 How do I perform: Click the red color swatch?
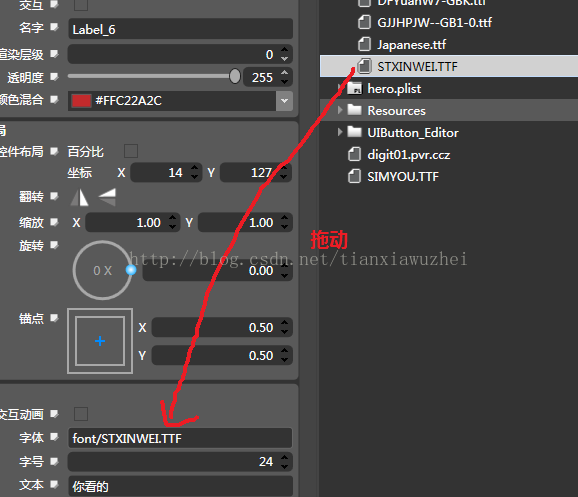click(x=81, y=101)
